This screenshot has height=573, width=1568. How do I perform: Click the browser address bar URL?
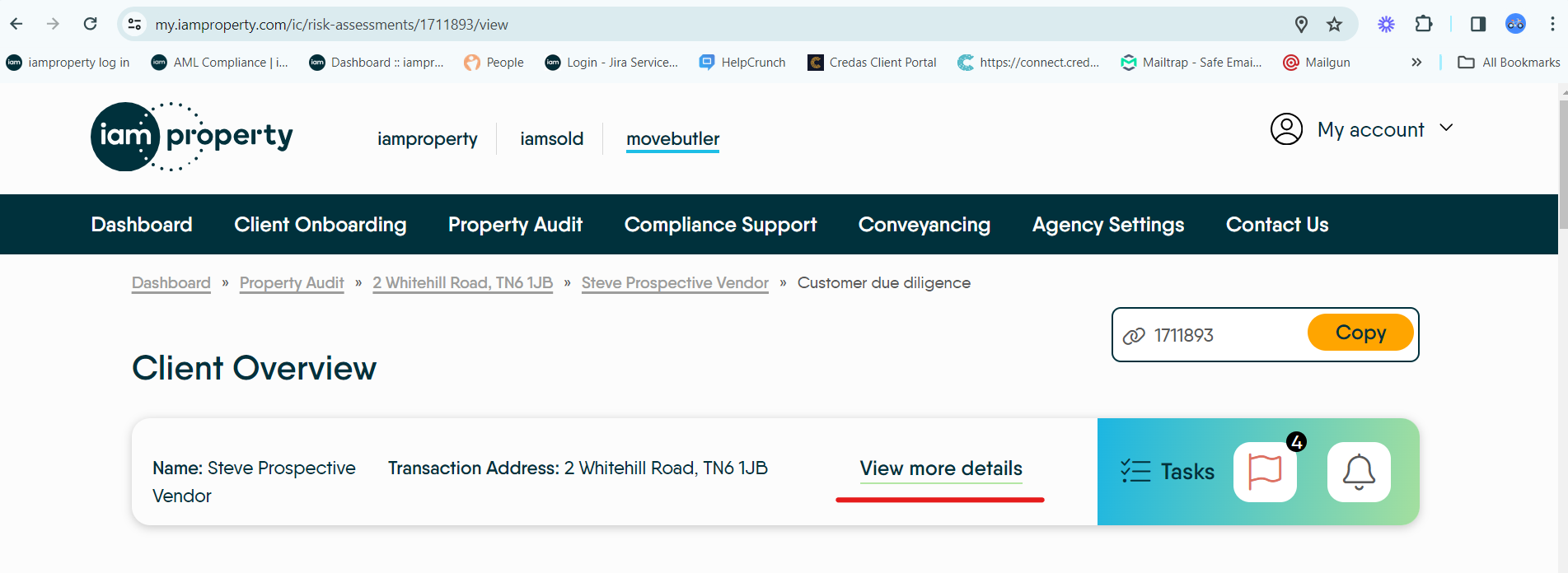point(331,25)
